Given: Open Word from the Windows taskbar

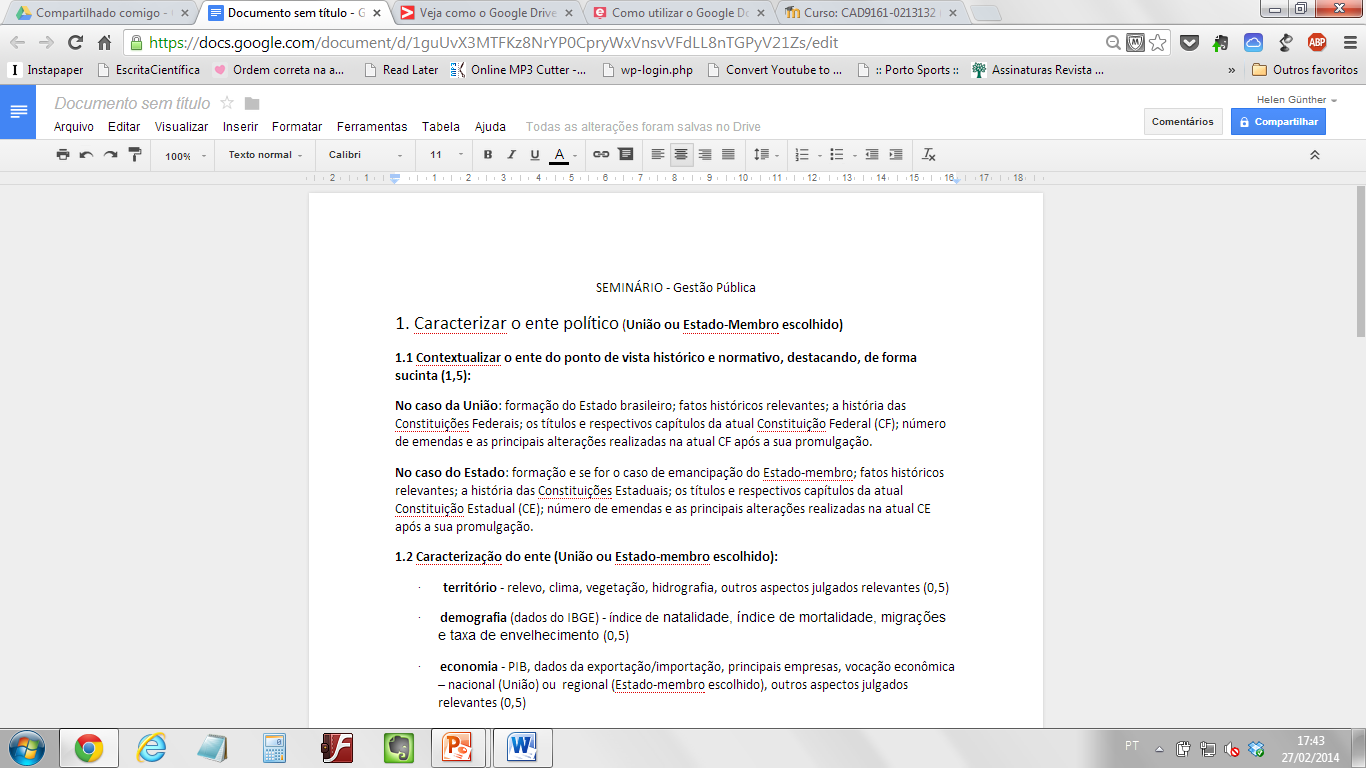Looking at the screenshot, I should click(522, 747).
